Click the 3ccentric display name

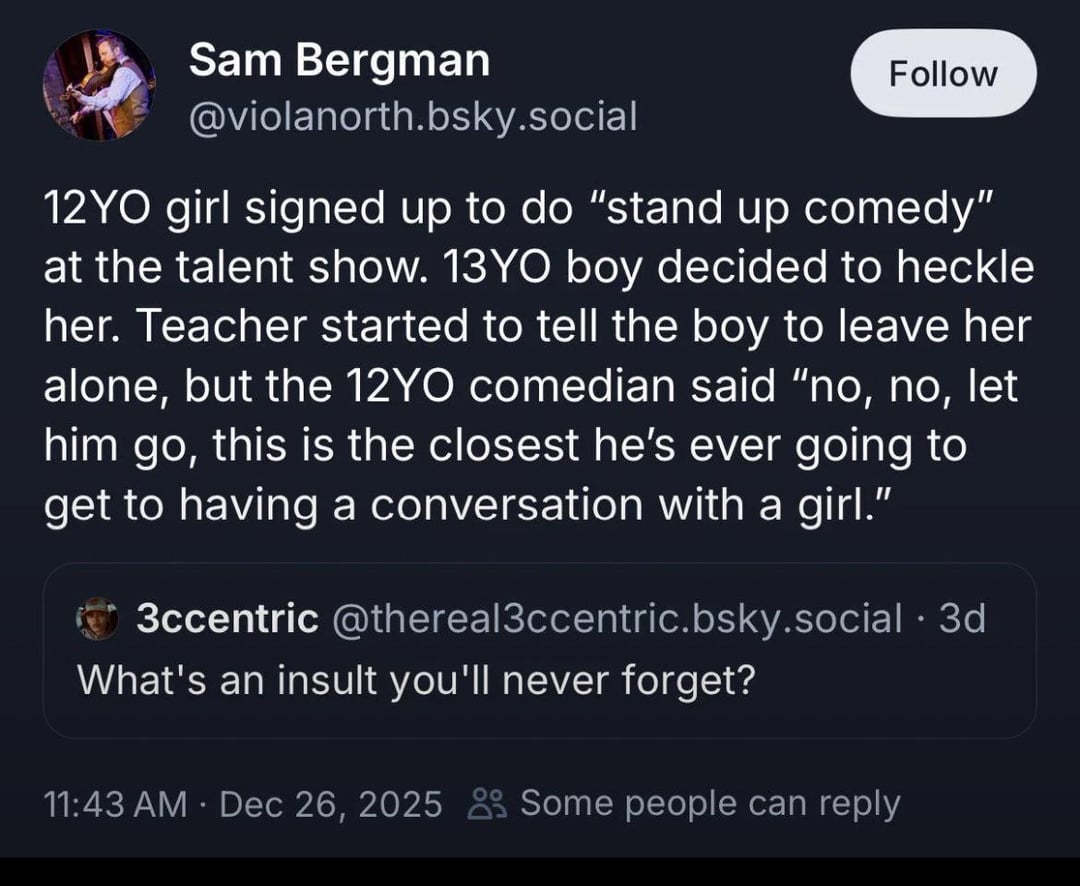226,619
